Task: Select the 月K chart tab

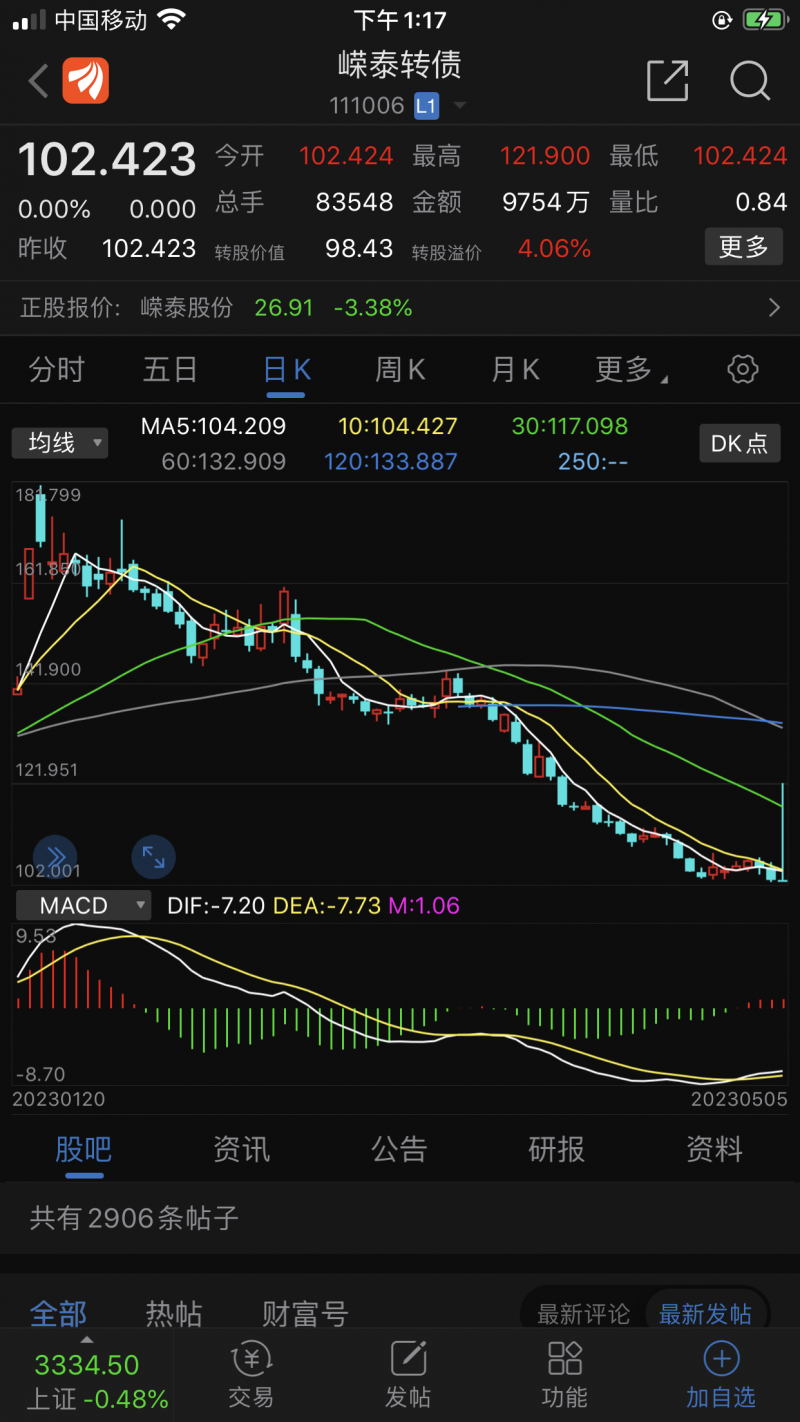Action: [x=515, y=370]
